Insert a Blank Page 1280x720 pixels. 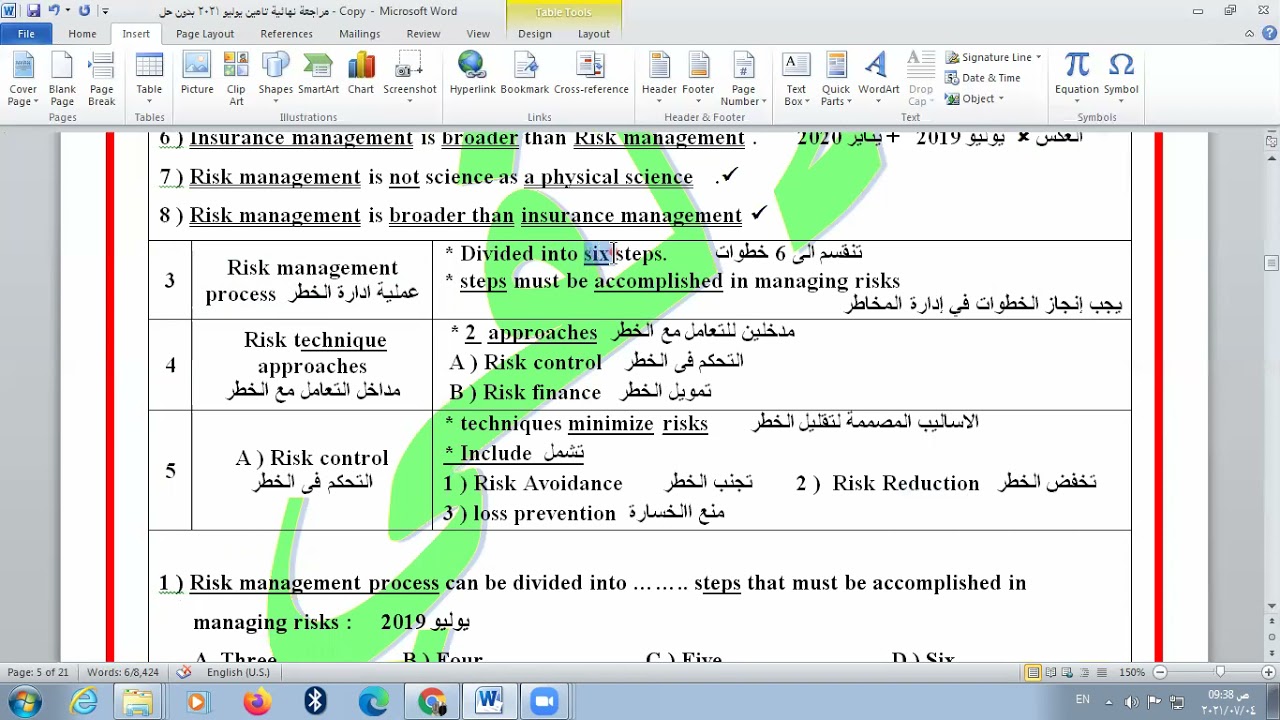[62, 80]
